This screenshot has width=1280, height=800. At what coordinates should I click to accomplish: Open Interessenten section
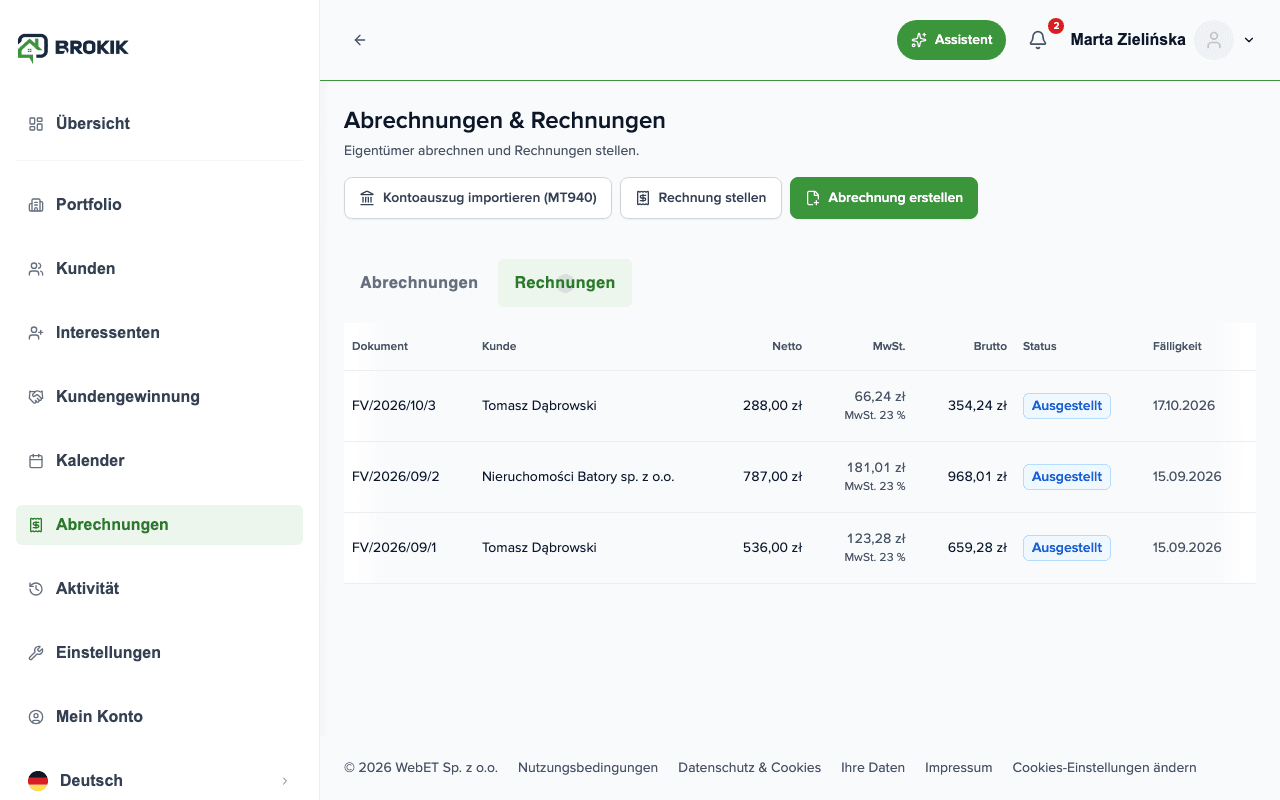(159, 333)
